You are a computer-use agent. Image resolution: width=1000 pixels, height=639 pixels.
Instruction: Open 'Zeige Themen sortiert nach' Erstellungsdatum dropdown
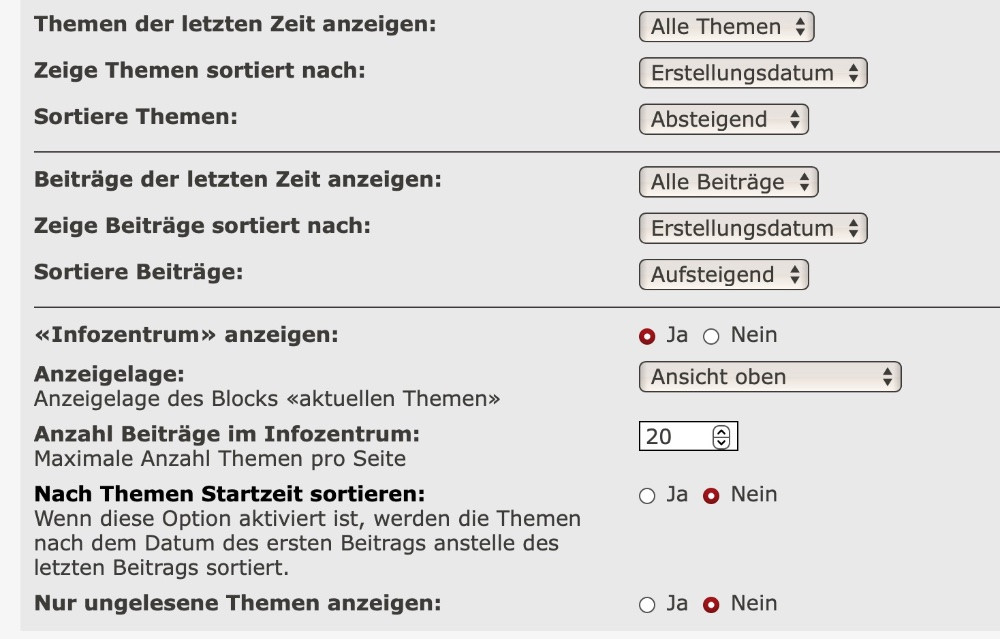(752, 73)
